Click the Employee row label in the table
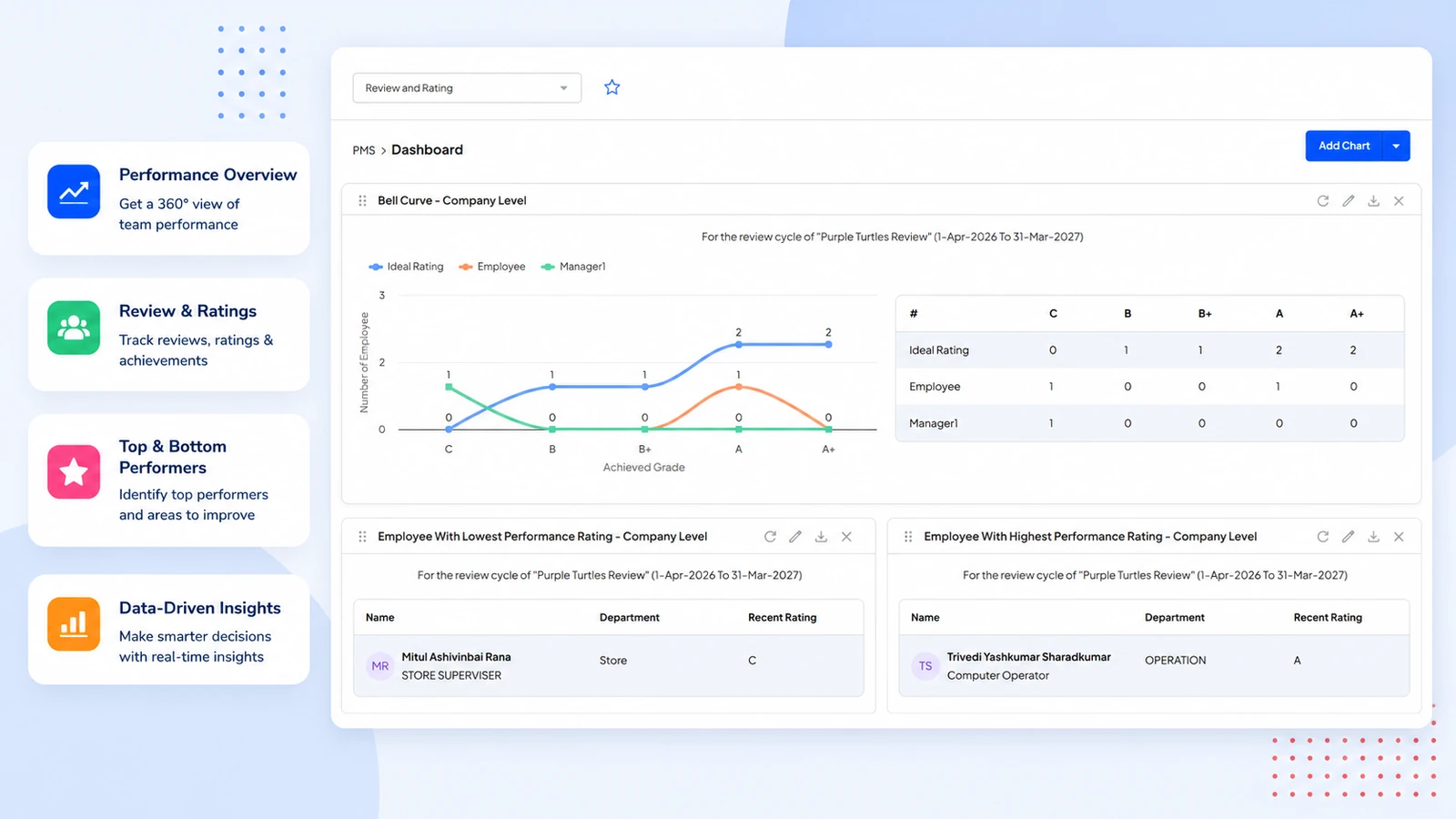The height and width of the screenshot is (819, 1456). (x=935, y=387)
